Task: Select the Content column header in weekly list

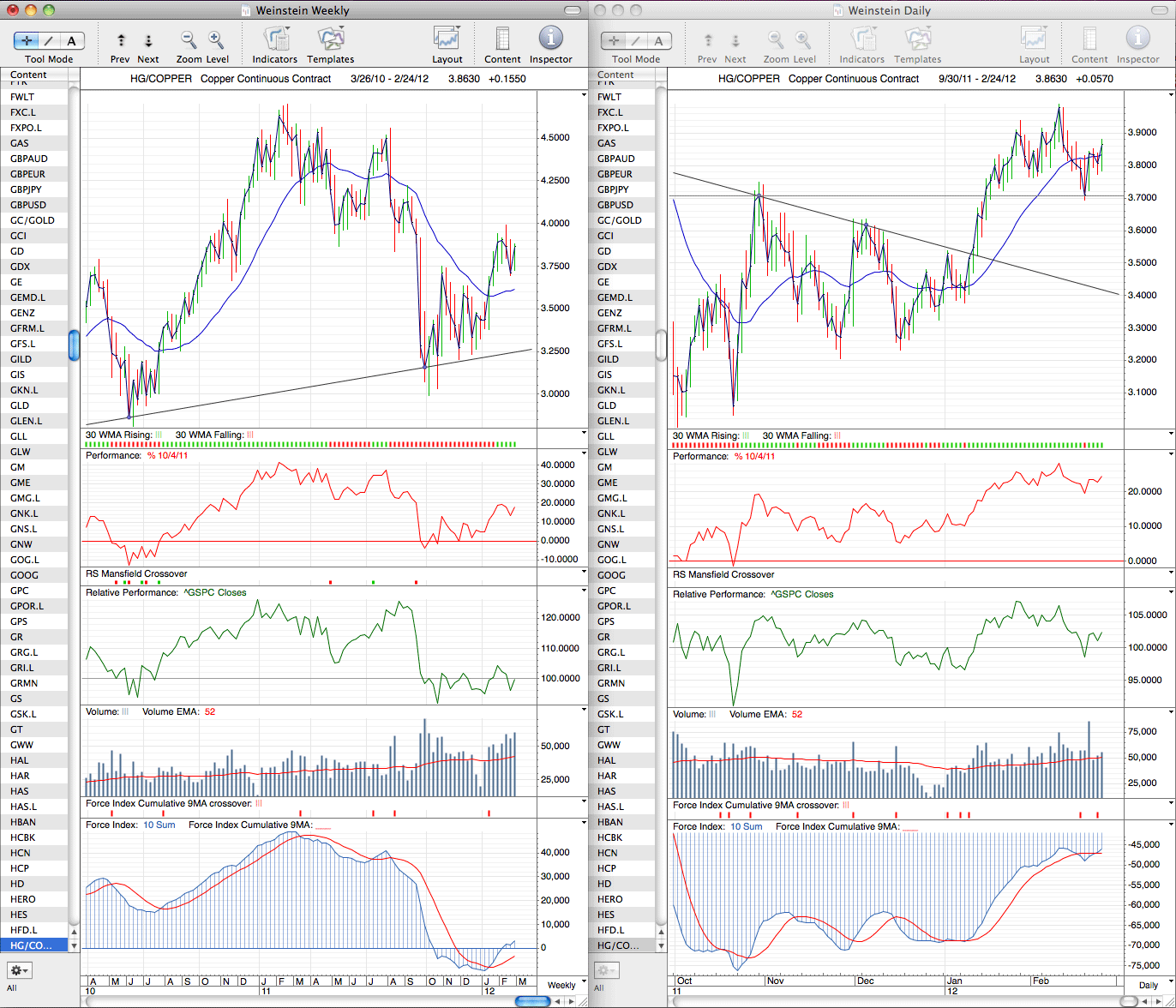Action: [x=34, y=75]
